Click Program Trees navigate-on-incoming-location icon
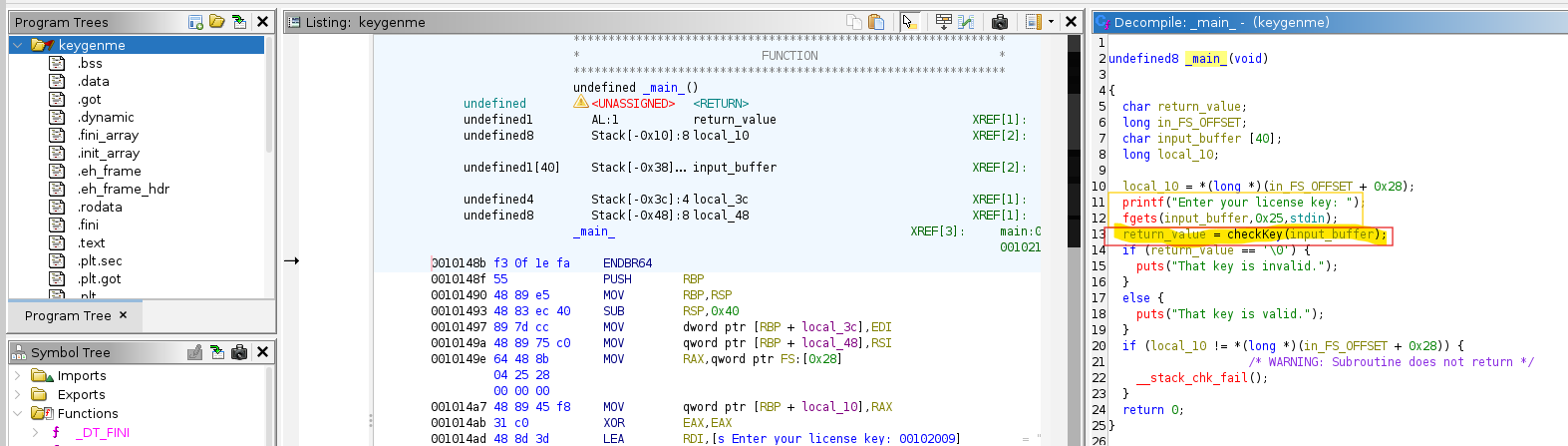This screenshot has height=446, width=1568. (x=239, y=21)
